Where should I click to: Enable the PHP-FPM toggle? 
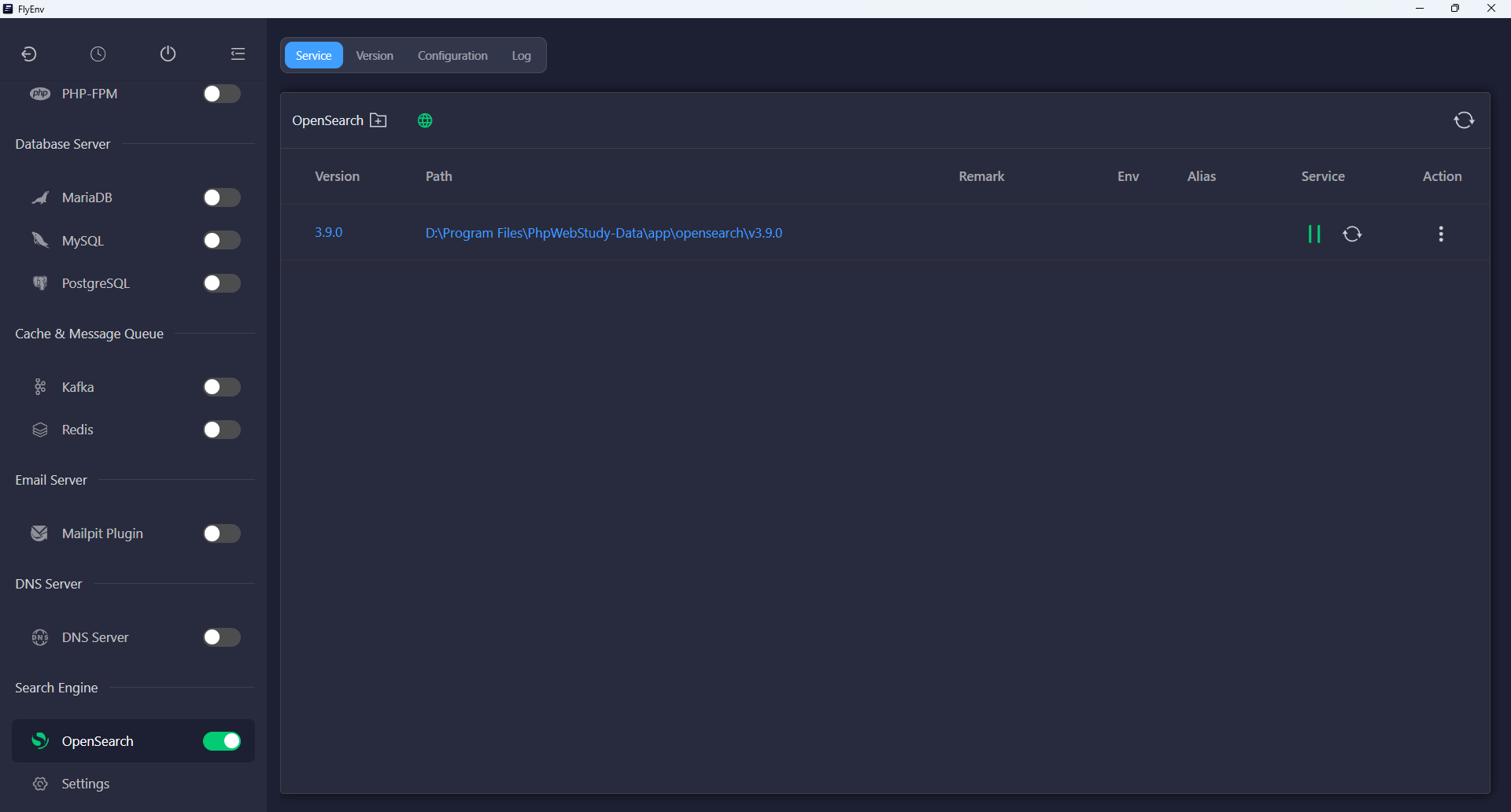222,94
